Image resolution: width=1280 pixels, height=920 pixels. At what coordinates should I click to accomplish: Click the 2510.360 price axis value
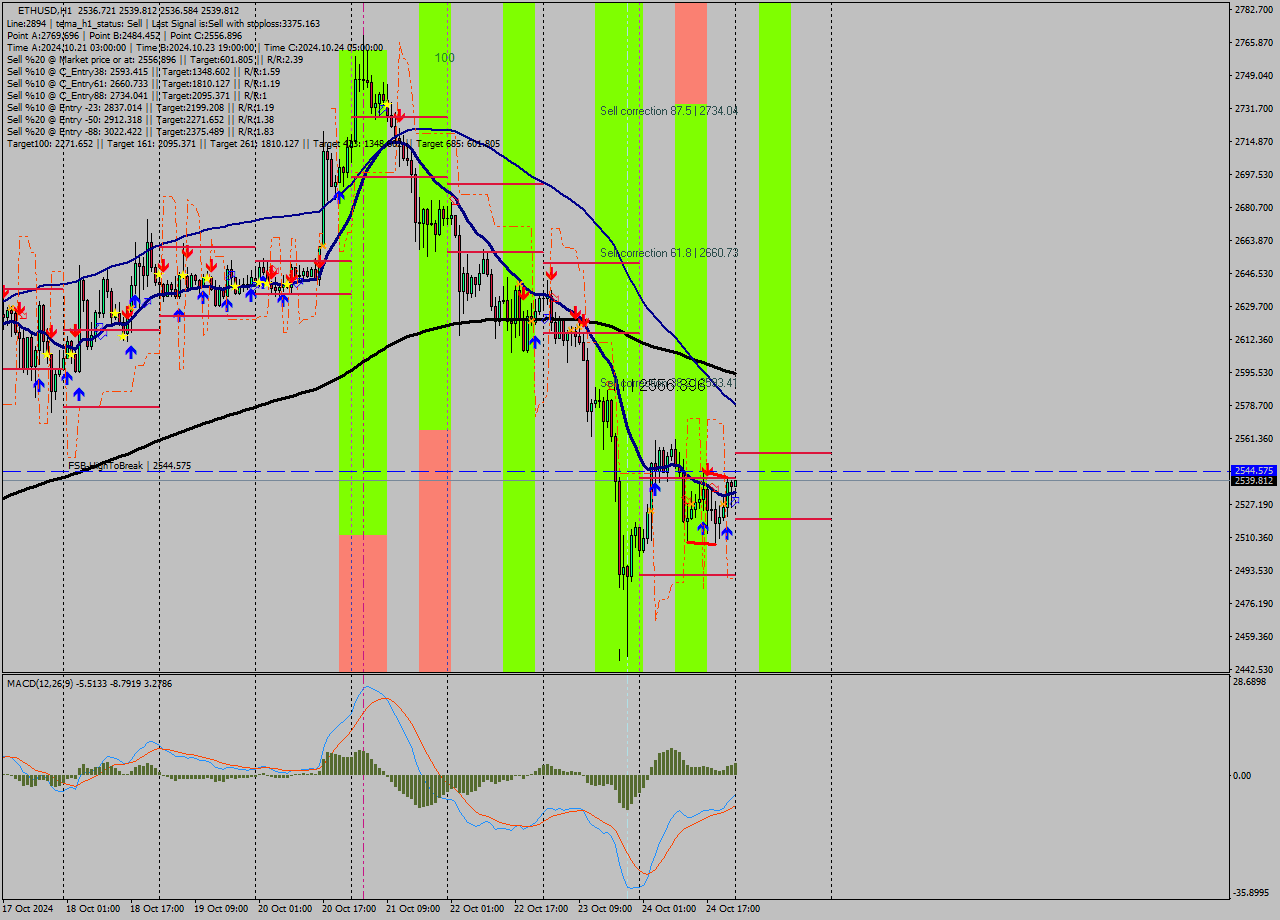tap(1254, 537)
